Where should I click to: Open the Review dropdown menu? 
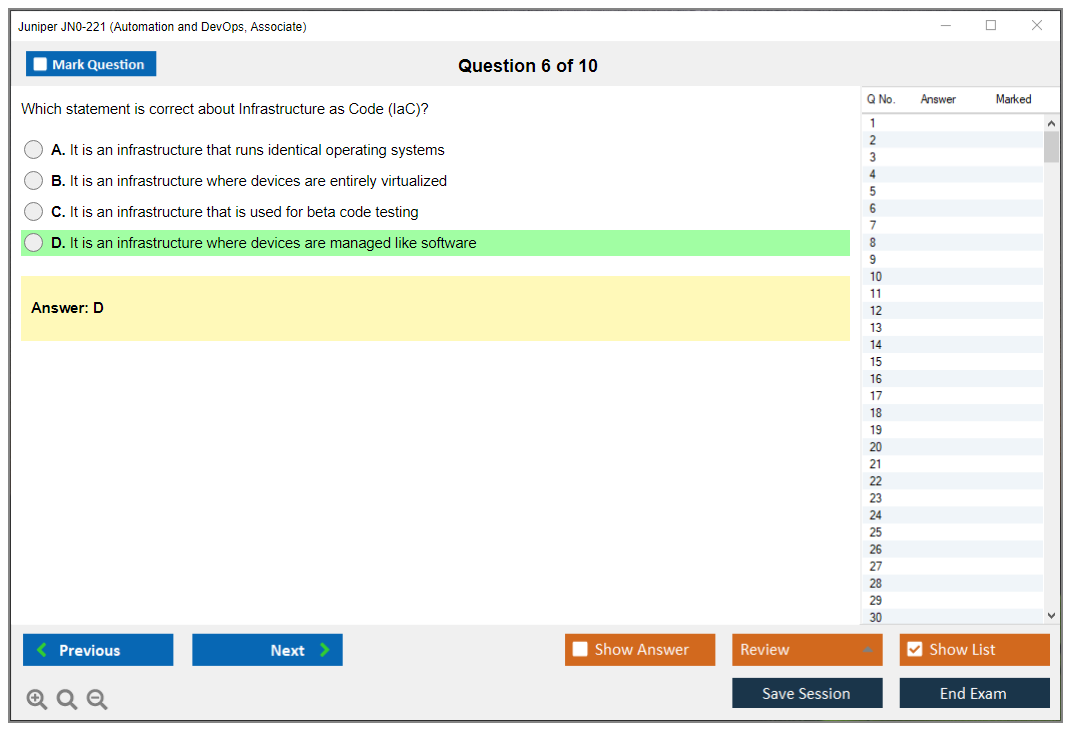pos(807,650)
